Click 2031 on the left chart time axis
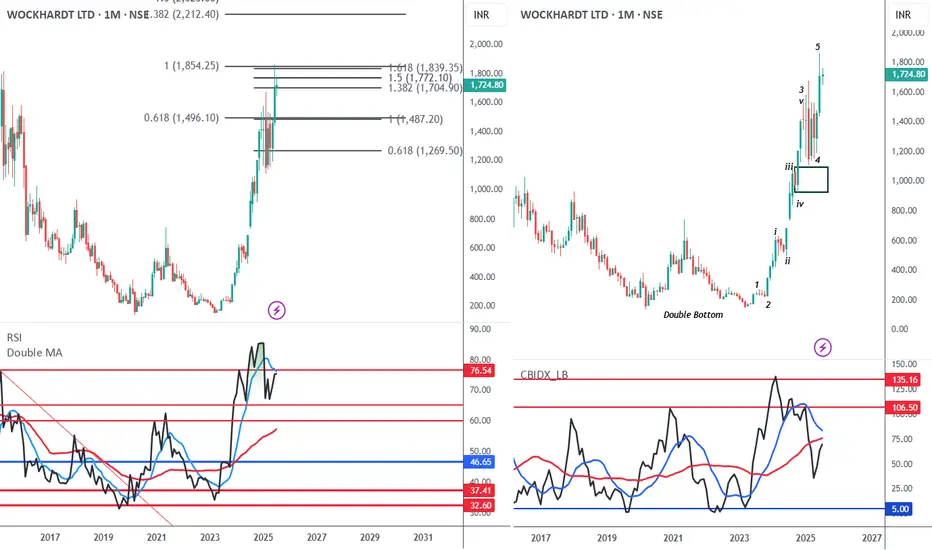The width and height of the screenshot is (932, 550). pos(423,538)
